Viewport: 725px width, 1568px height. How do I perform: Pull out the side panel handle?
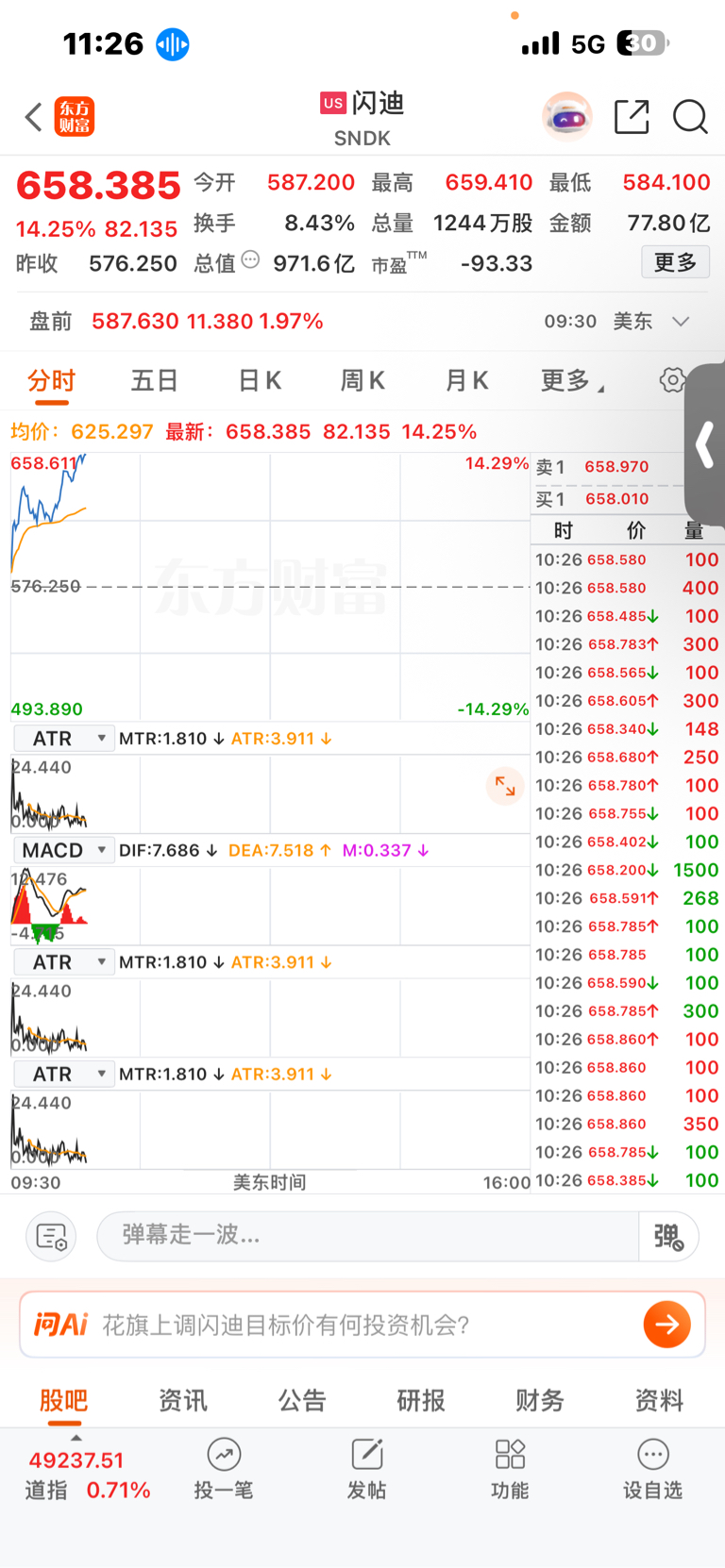pos(705,445)
